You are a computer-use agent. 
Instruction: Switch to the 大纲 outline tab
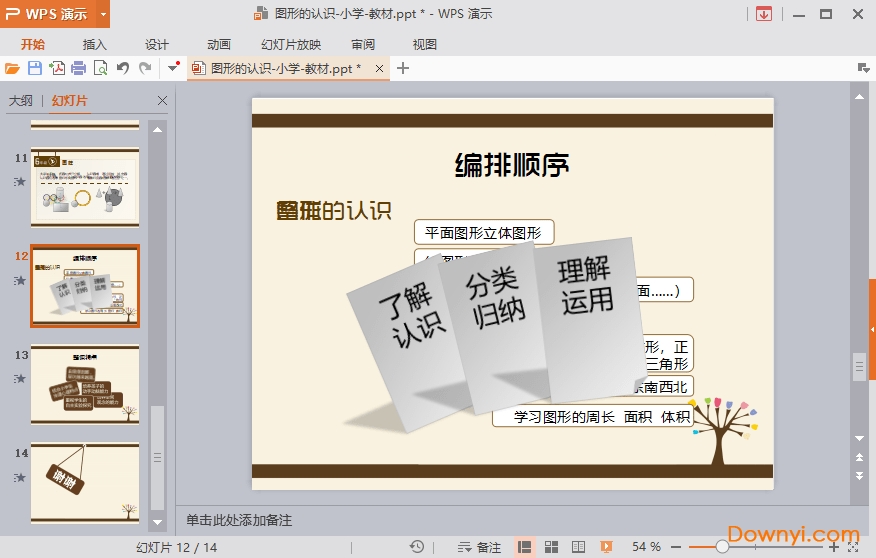[x=20, y=101]
